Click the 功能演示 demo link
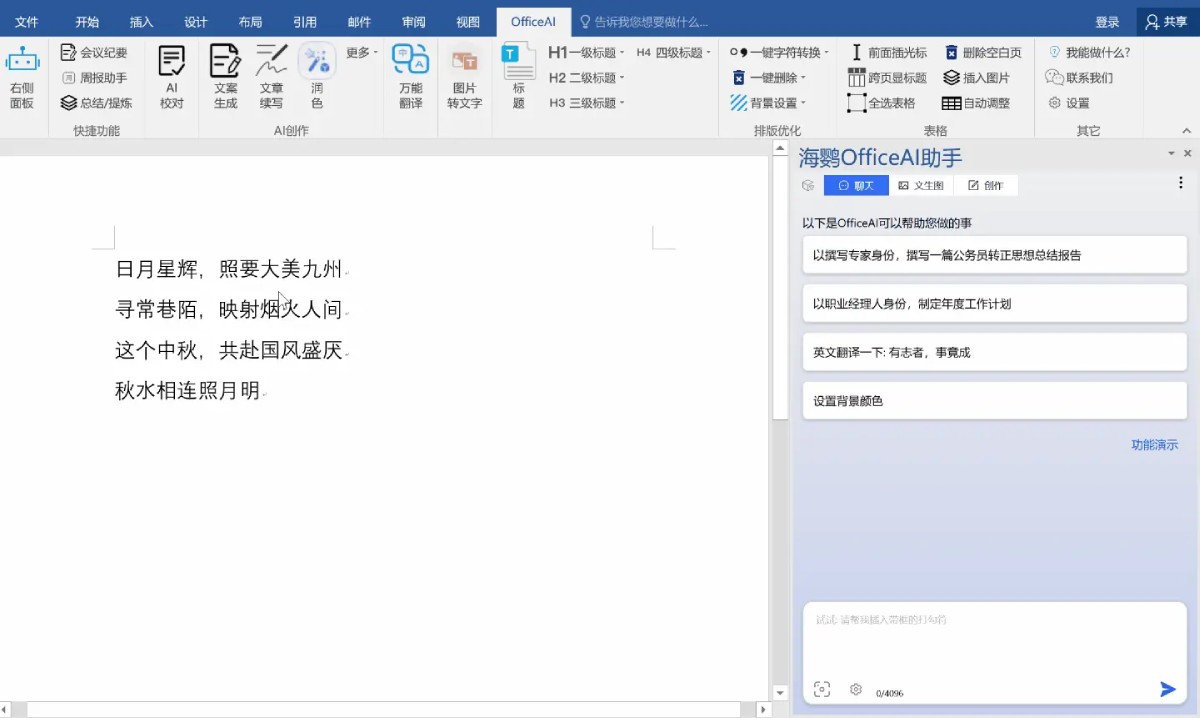1200x718 pixels. tap(1155, 444)
